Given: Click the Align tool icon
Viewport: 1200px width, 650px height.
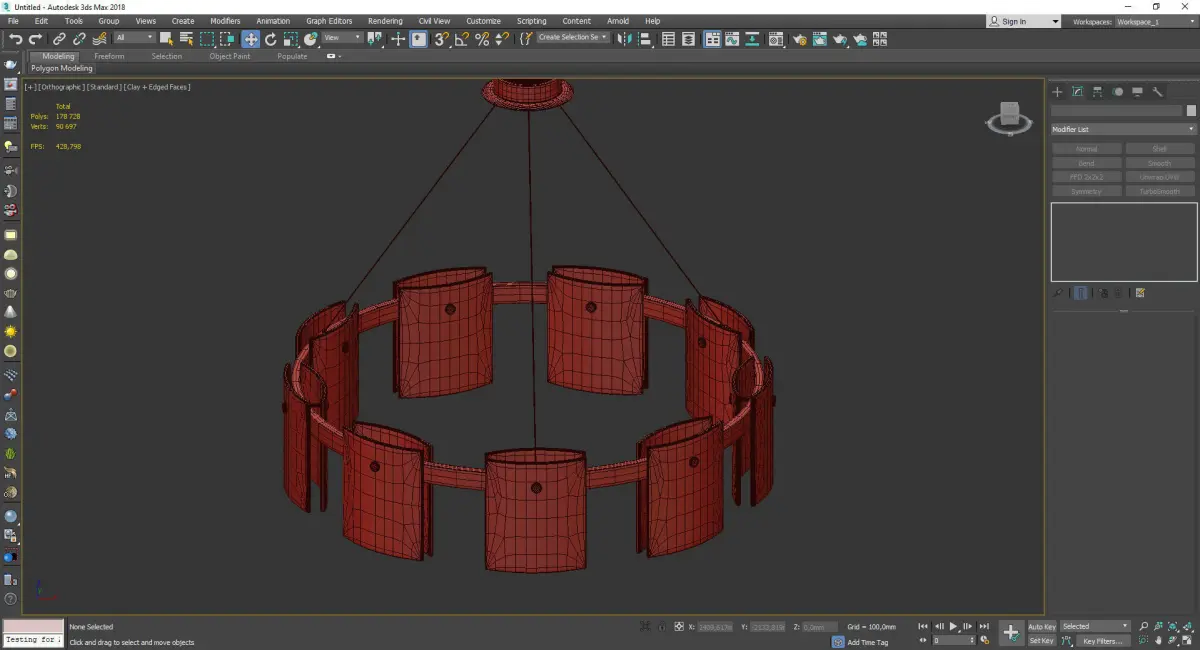Looking at the screenshot, I should (x=645, y=39).
